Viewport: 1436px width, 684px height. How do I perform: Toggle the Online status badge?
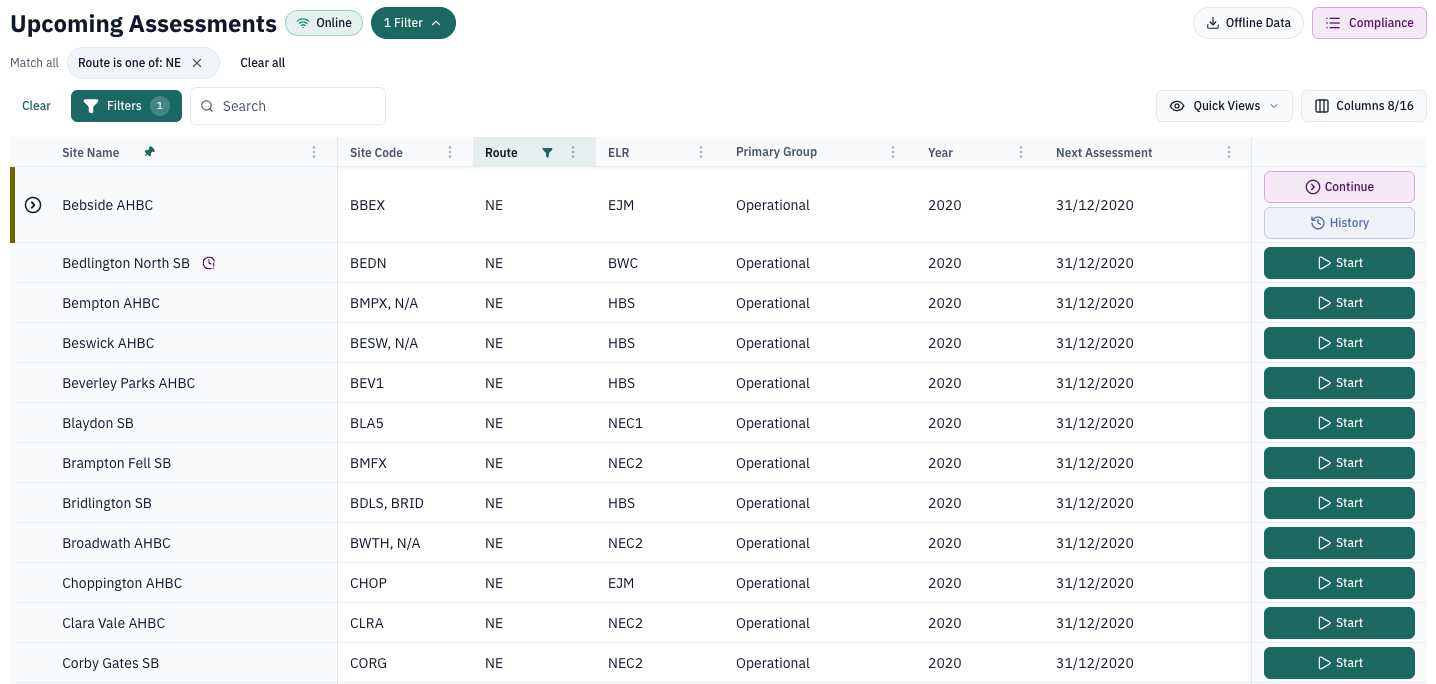(x=324, y=23)
